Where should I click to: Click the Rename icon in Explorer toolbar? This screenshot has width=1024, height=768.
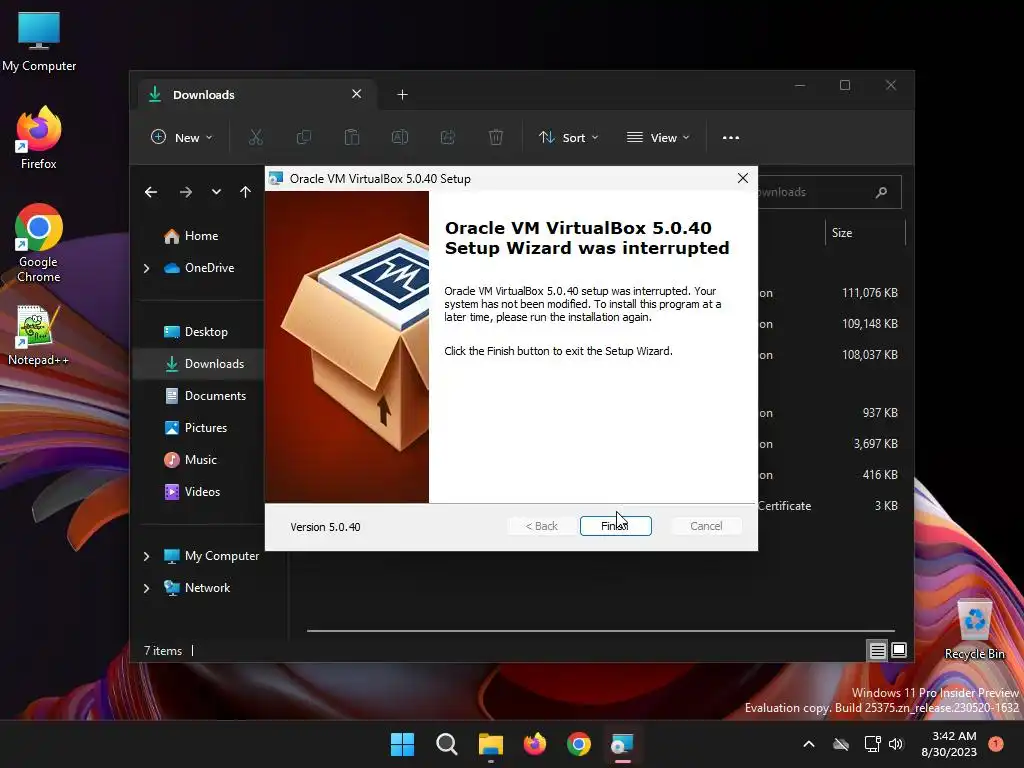pos(400,138)
